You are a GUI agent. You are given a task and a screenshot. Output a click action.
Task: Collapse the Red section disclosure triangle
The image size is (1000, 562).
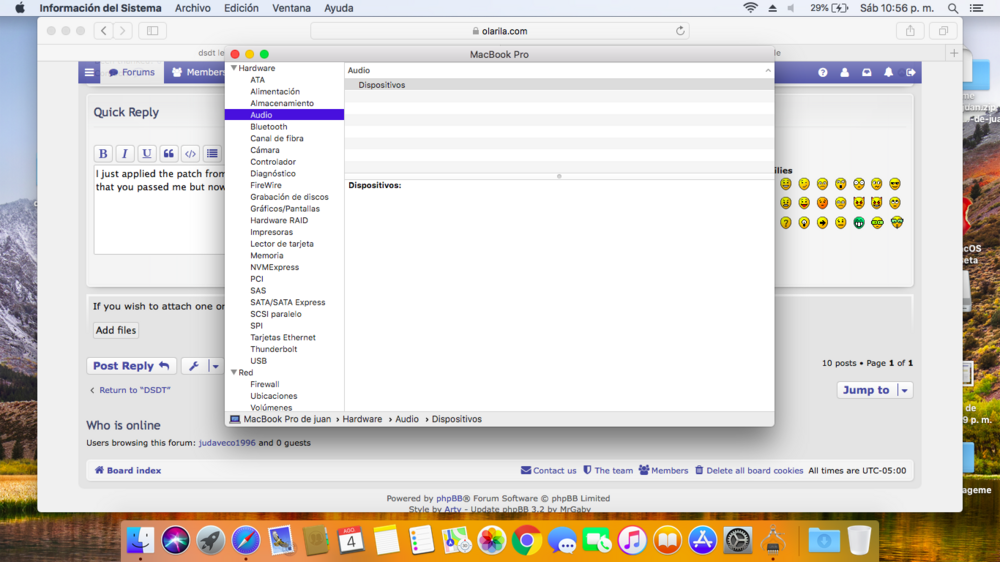[x=234, y=373]
